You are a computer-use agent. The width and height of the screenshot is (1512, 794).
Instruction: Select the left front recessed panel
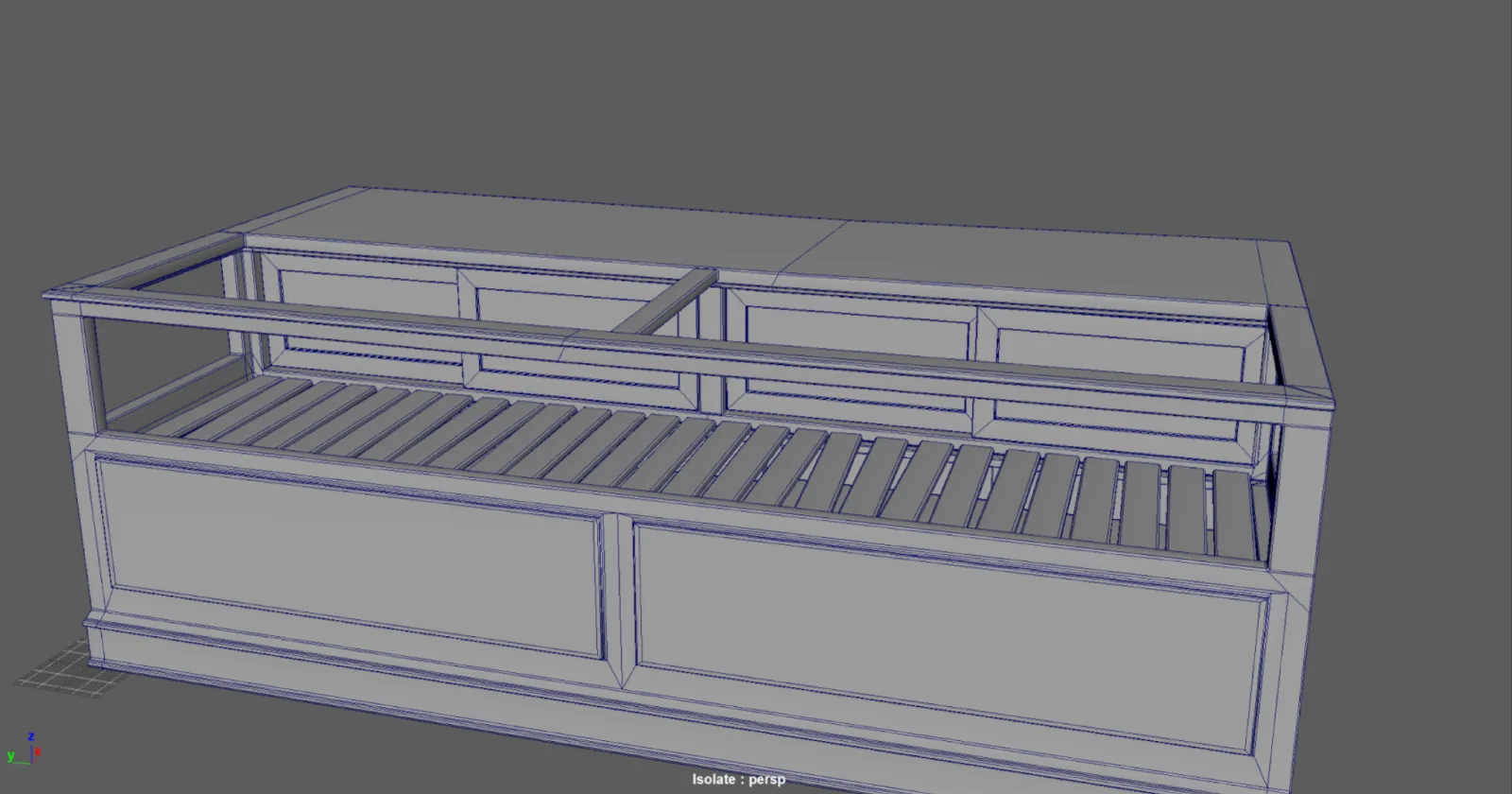tap(350, 558)
